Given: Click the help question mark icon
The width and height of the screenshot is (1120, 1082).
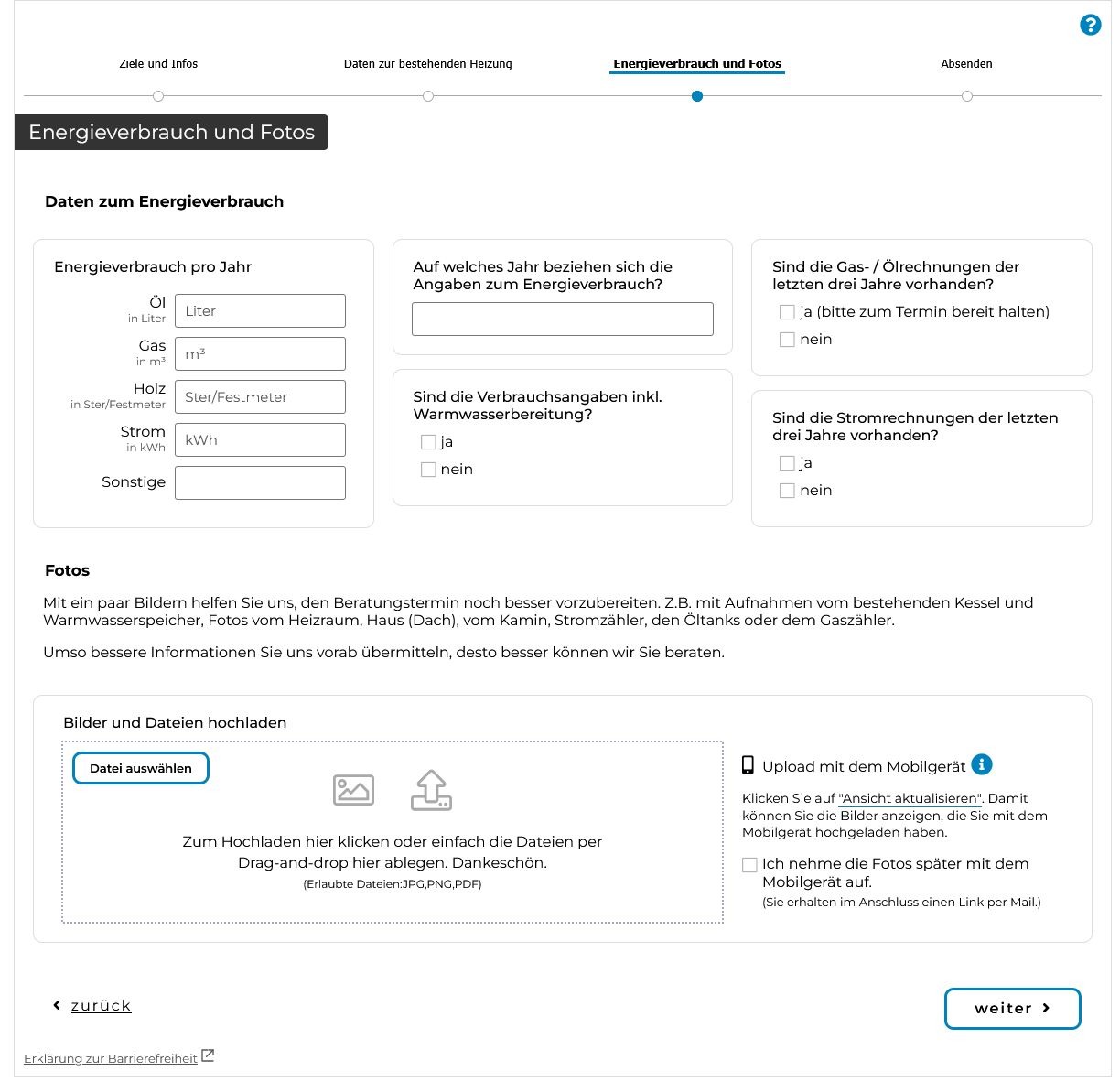Looking at the screenshot, I should (x=1090, y=25).
